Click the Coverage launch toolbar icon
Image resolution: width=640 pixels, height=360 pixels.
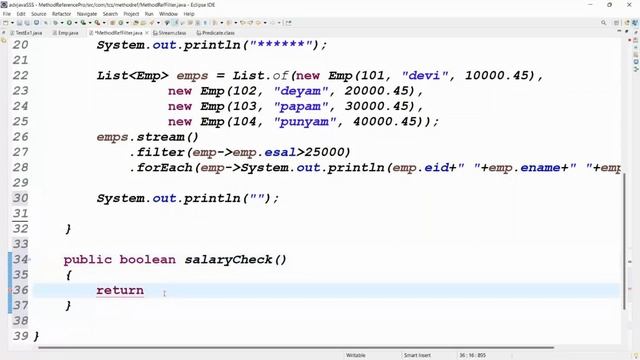83,23
